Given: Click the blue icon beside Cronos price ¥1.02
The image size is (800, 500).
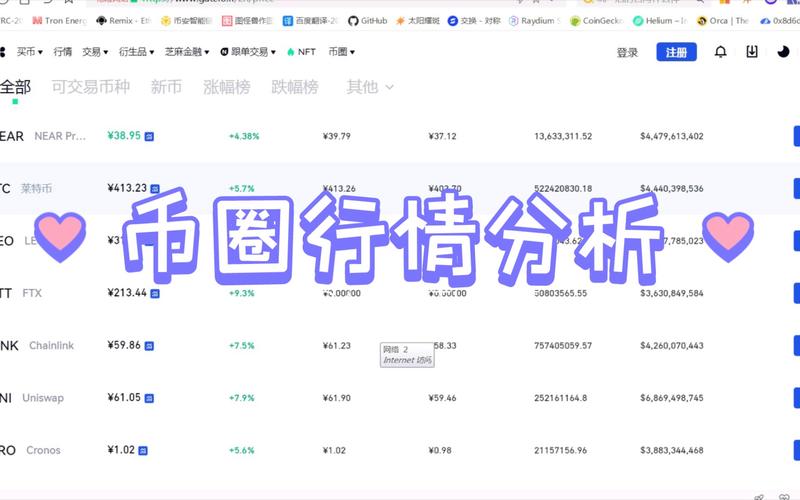Looking at the screenshot, I should pos(143,451).
